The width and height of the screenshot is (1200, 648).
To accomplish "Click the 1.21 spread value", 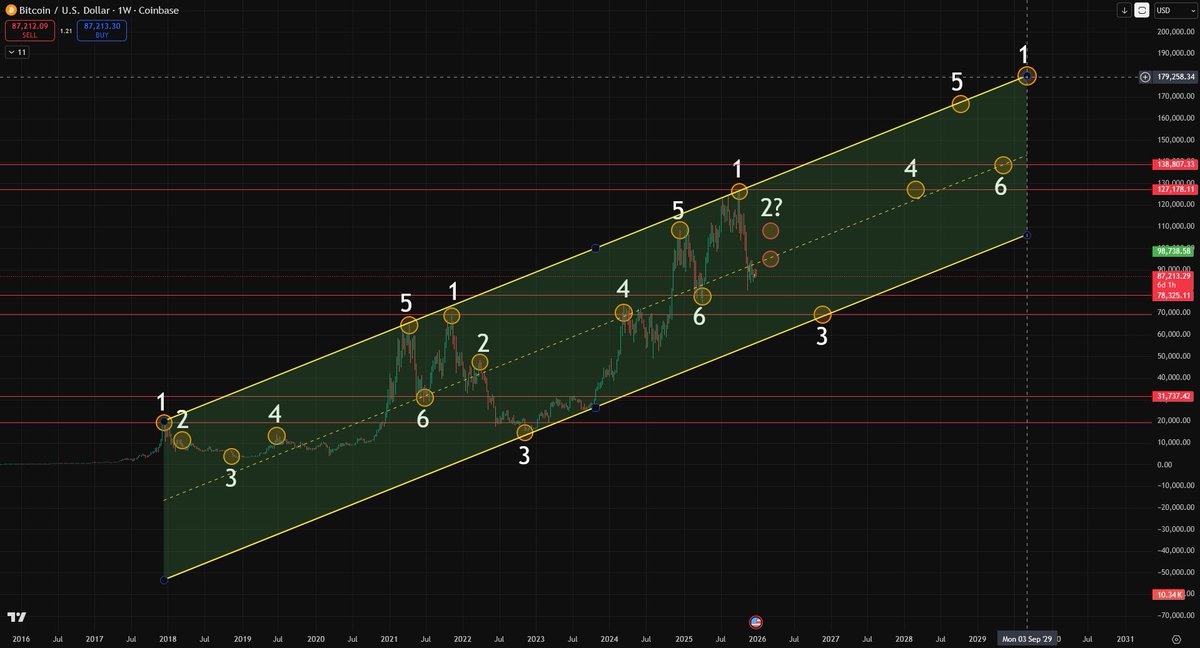I will coord(66,31).
